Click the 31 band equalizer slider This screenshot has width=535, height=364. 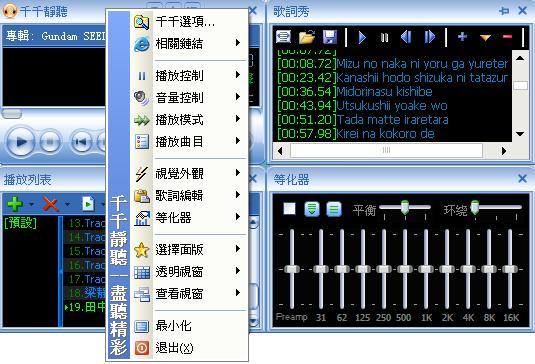point(321,269)
